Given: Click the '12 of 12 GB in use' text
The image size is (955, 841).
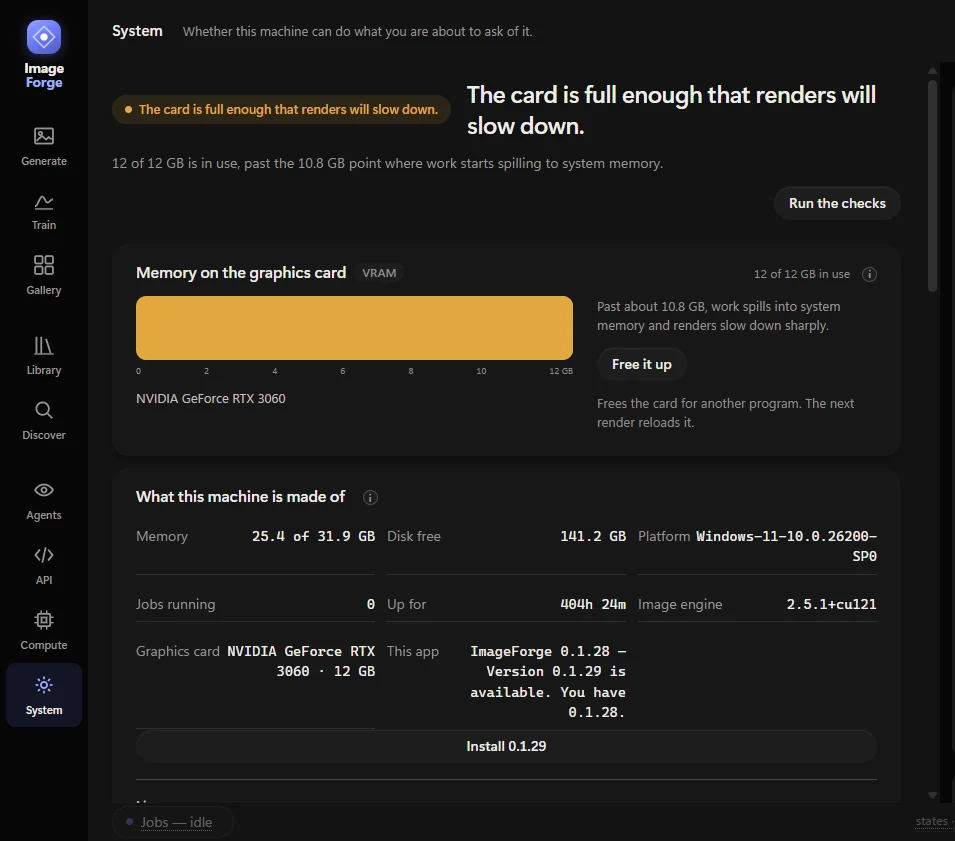Looking at the screenshot, I should pyautogui.click(x=802, y=274).
